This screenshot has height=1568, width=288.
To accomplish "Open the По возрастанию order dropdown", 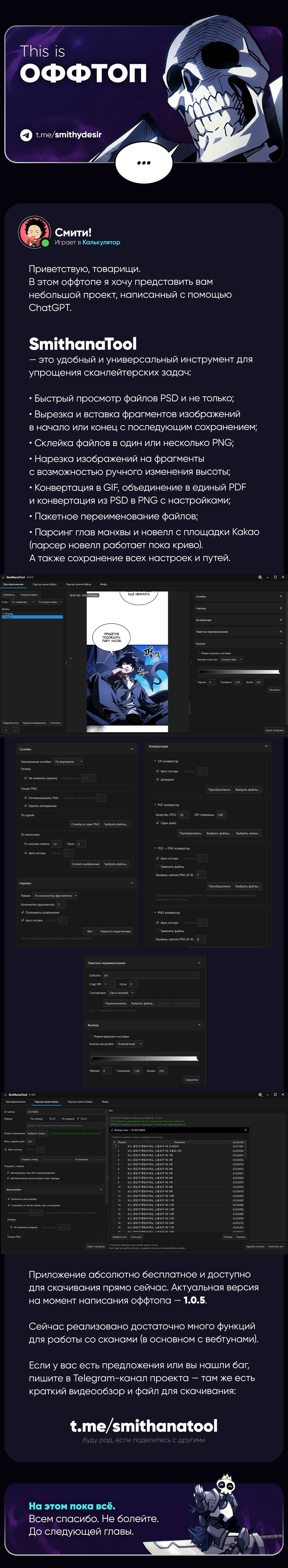I will [50, 602].
